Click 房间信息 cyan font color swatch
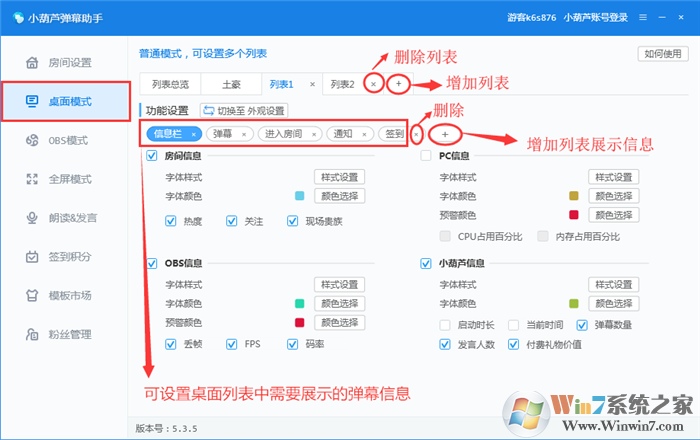The width and height of the screenshot is (700, 440). (300, 196)
